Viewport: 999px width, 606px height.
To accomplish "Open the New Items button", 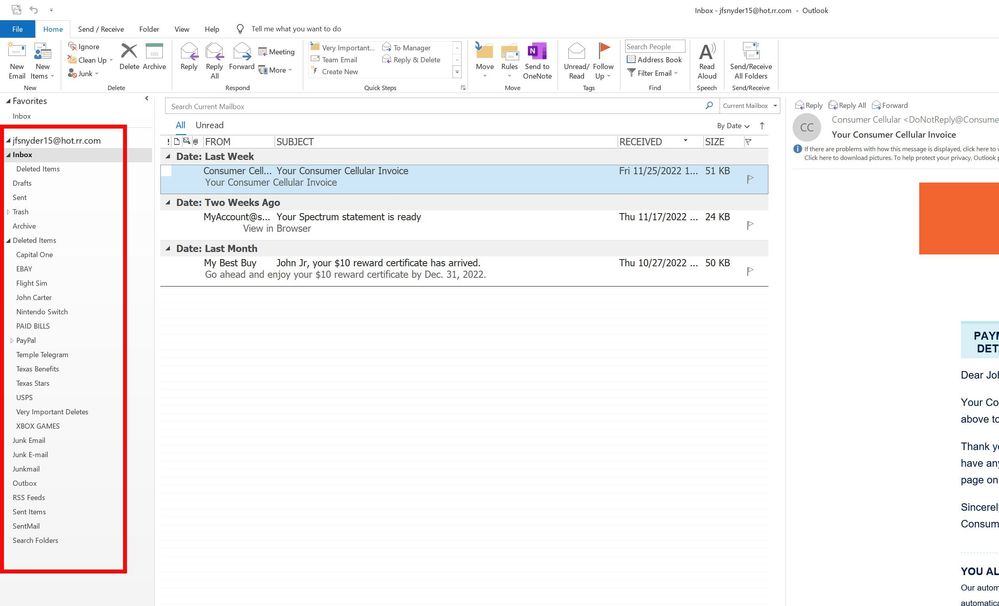I will tap(42, 61).
